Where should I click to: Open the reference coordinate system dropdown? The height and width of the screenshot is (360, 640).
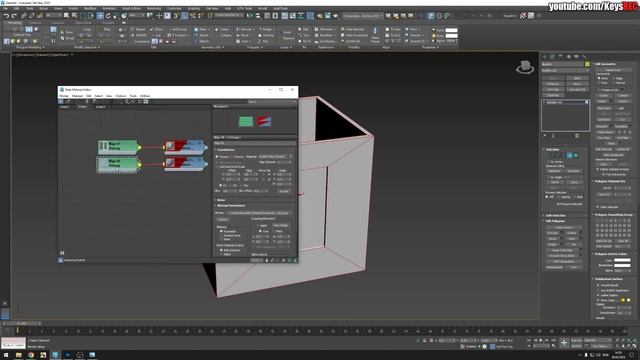[x=136, y=16]
